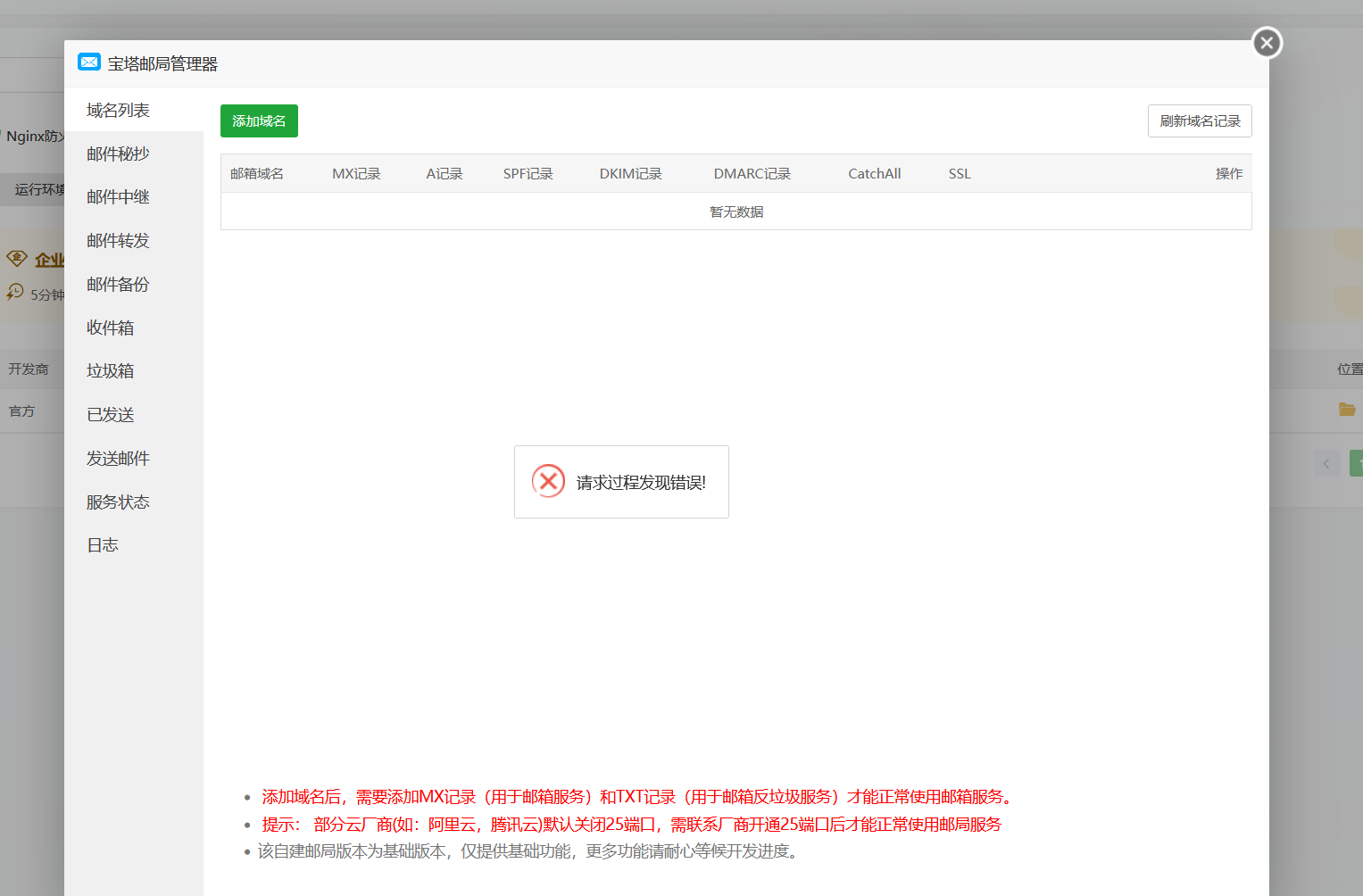Viewport: 1363px width, 896px height.
Task: Click the 暂无数据 empty table text
Action: tap(736, 212)
